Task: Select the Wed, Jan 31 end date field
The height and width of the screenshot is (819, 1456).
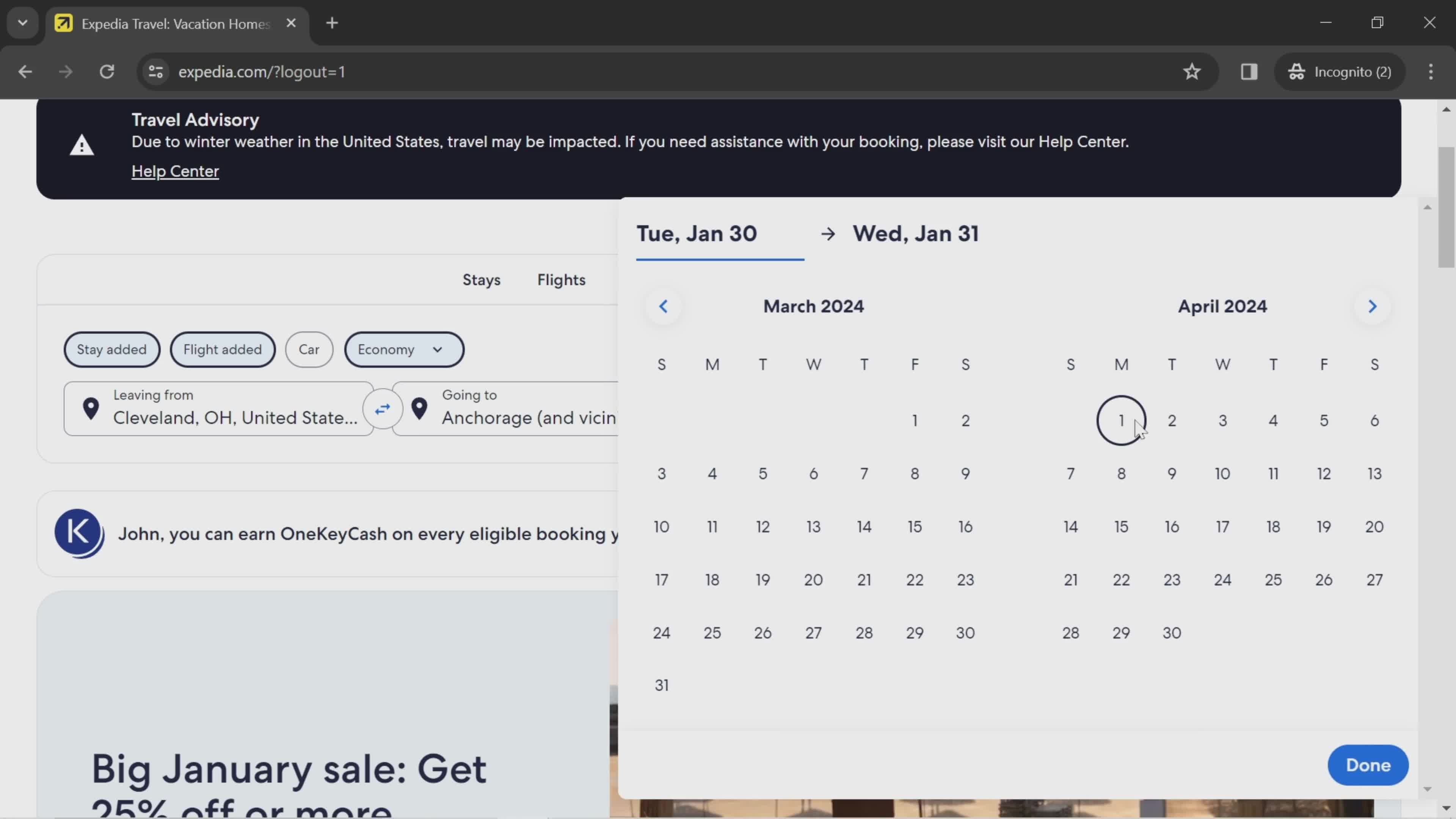Action: coord(916,234)
